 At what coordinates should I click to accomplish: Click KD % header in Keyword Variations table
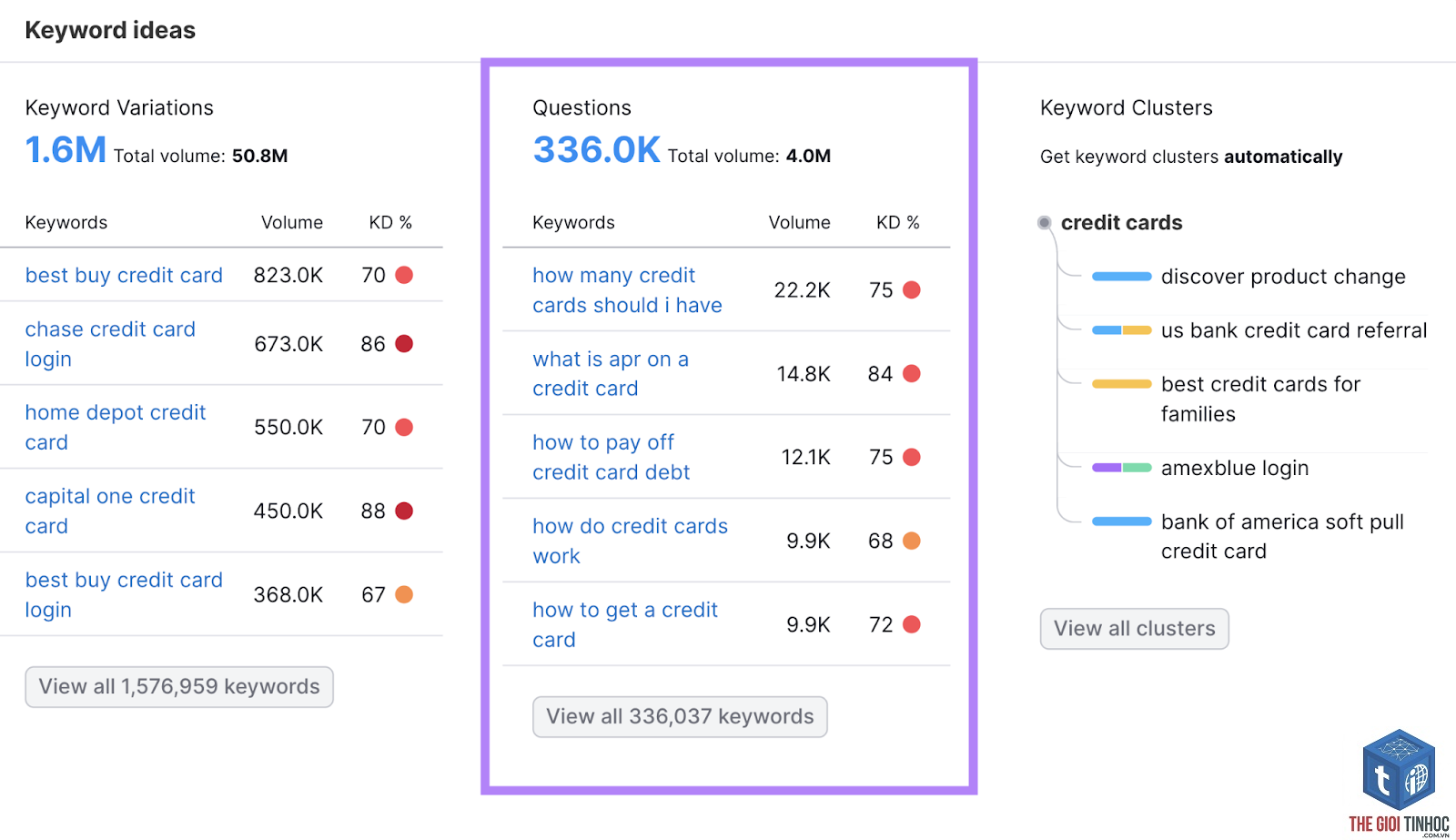click(390, 223)
